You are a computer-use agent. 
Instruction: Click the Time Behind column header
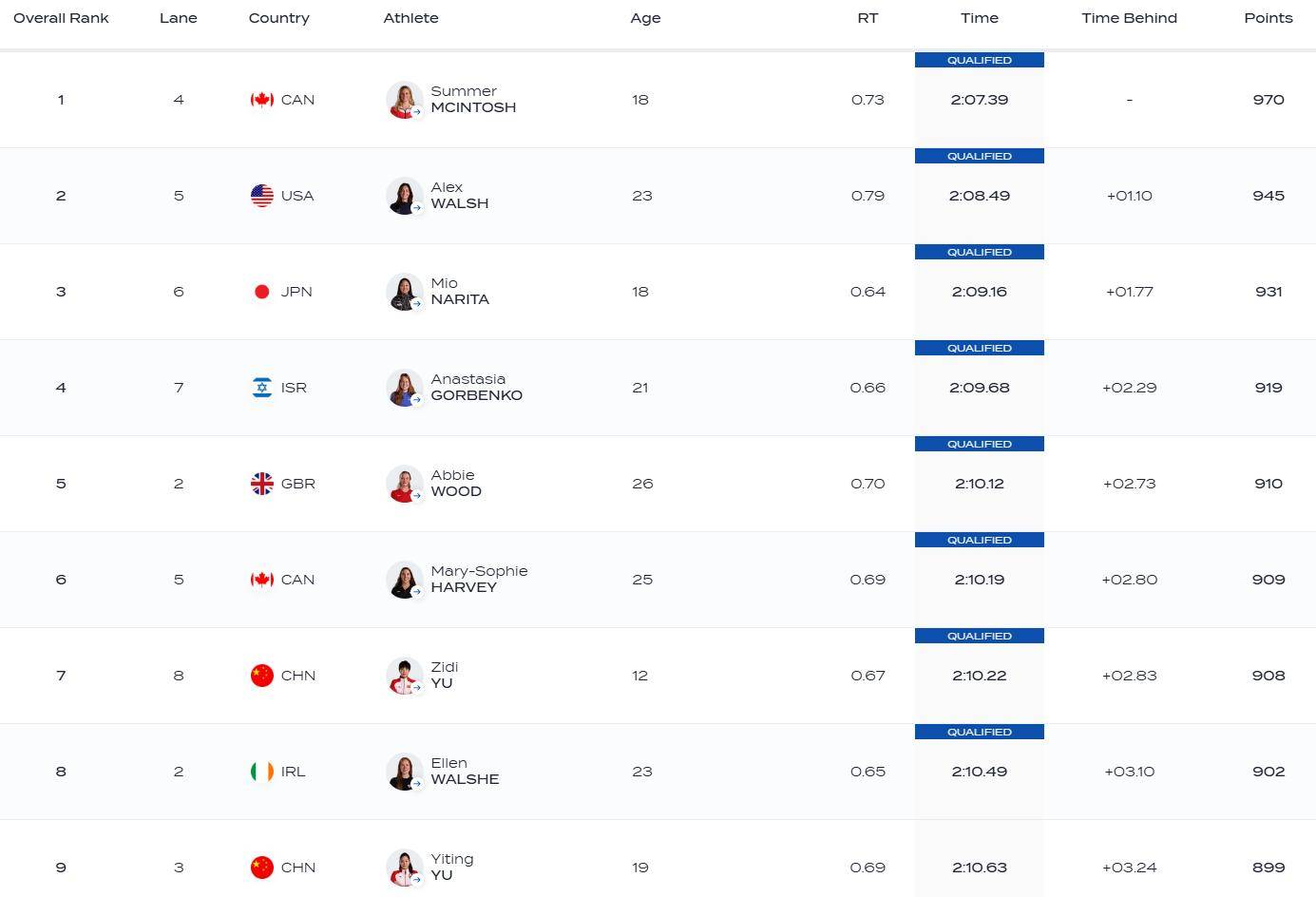coord(1129,18)
